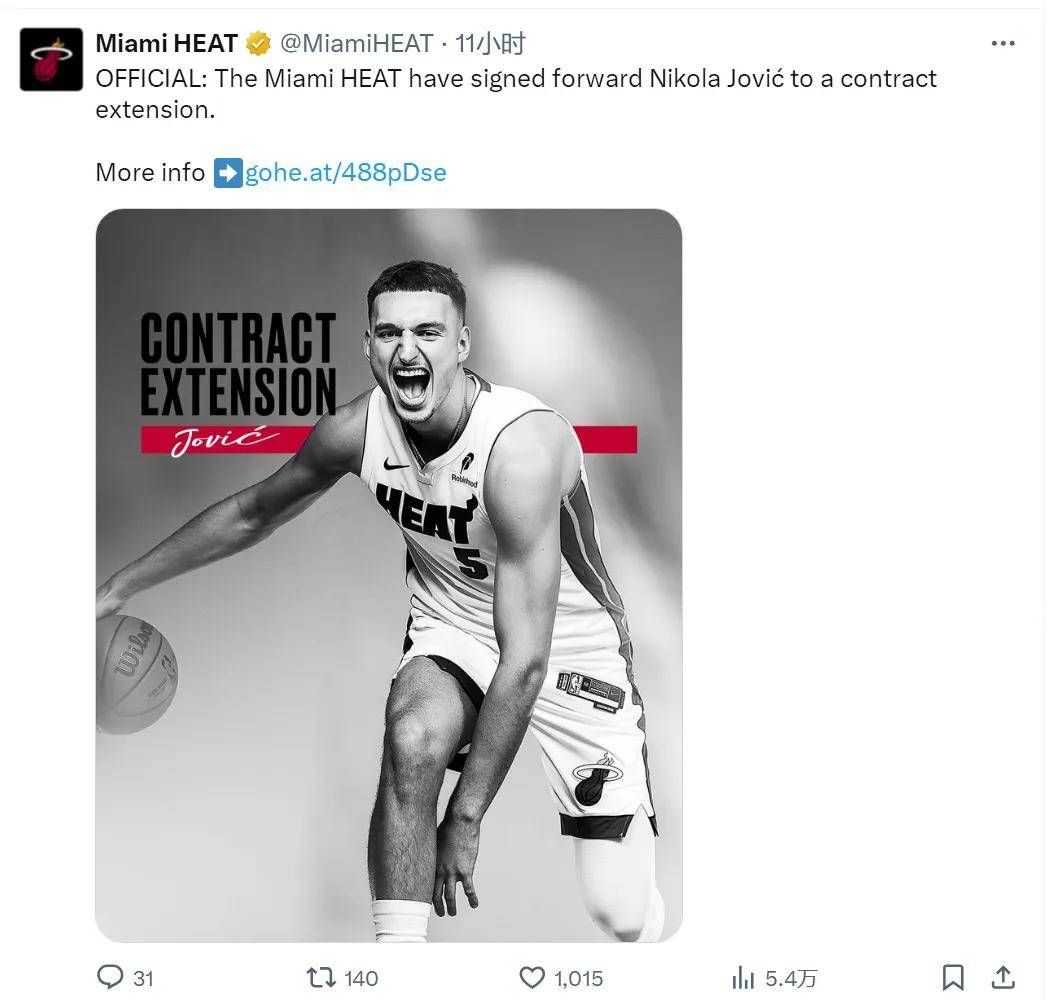Open the Miami HEAT profile avatar
Image resolution: width=1048 pixels, height=1000 pixels.
click(x=51, y=59)
